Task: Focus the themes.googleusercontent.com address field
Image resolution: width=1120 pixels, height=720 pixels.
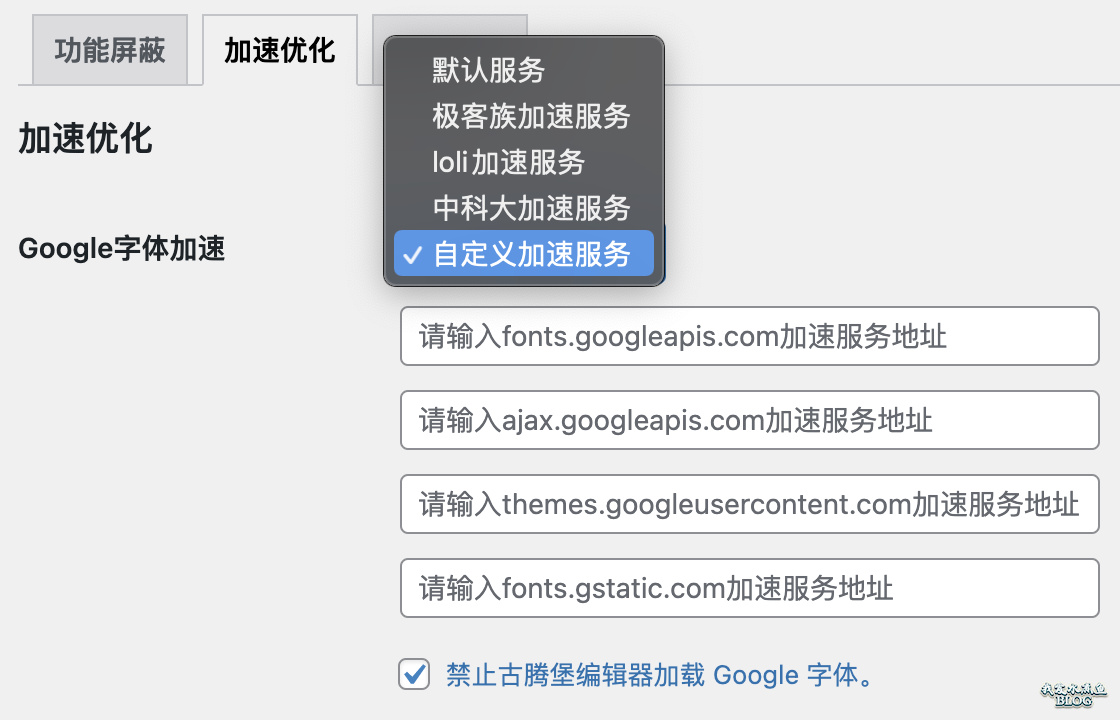Action: [x=749, y=504]
